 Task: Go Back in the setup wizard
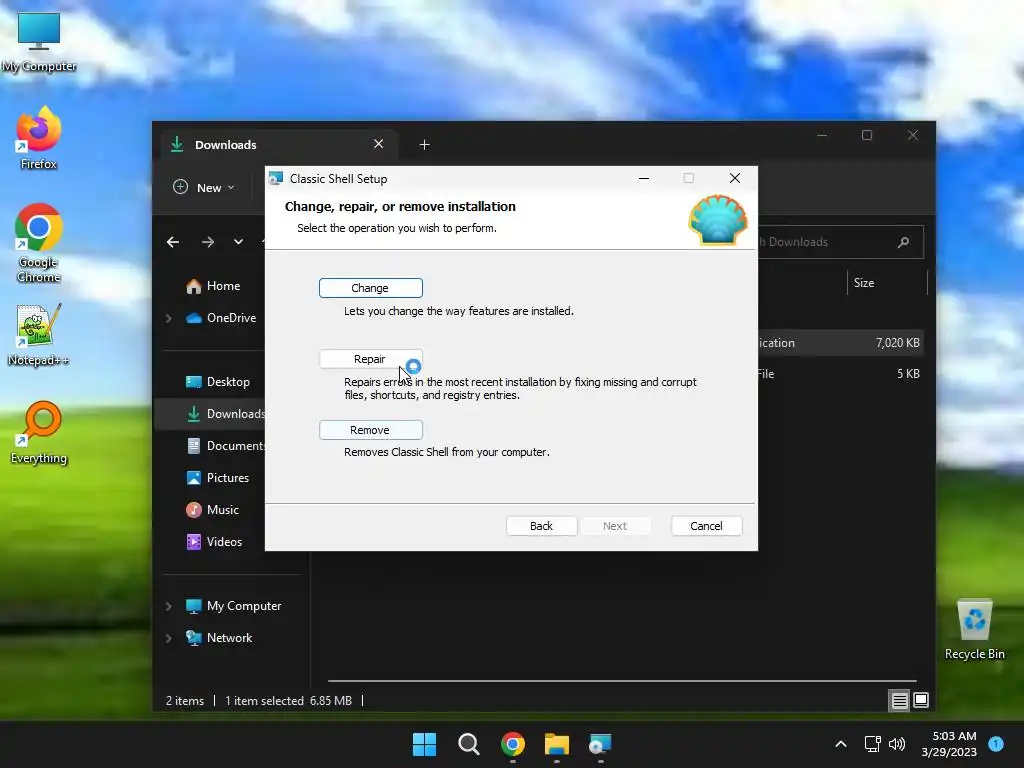541,526
